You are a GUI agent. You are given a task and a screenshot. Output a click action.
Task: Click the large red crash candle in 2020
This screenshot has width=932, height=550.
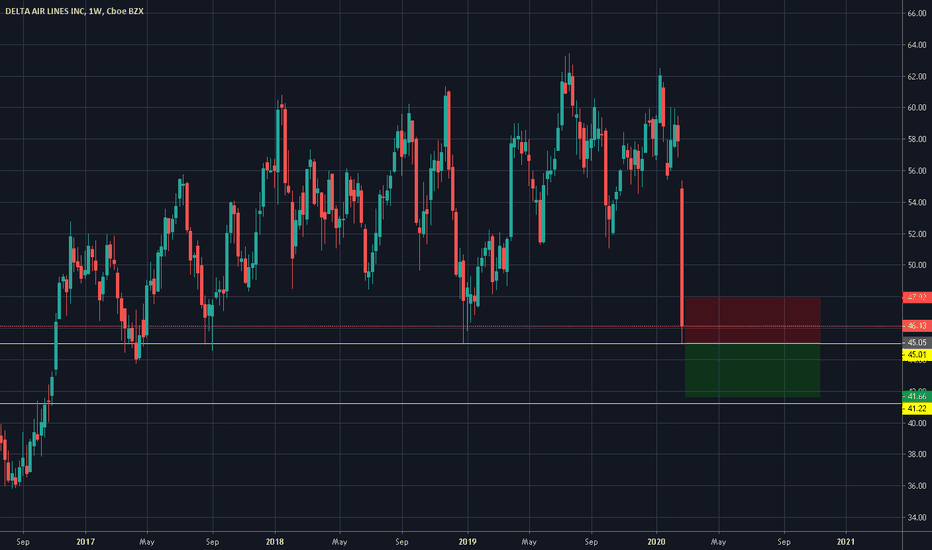click(682, 257)
